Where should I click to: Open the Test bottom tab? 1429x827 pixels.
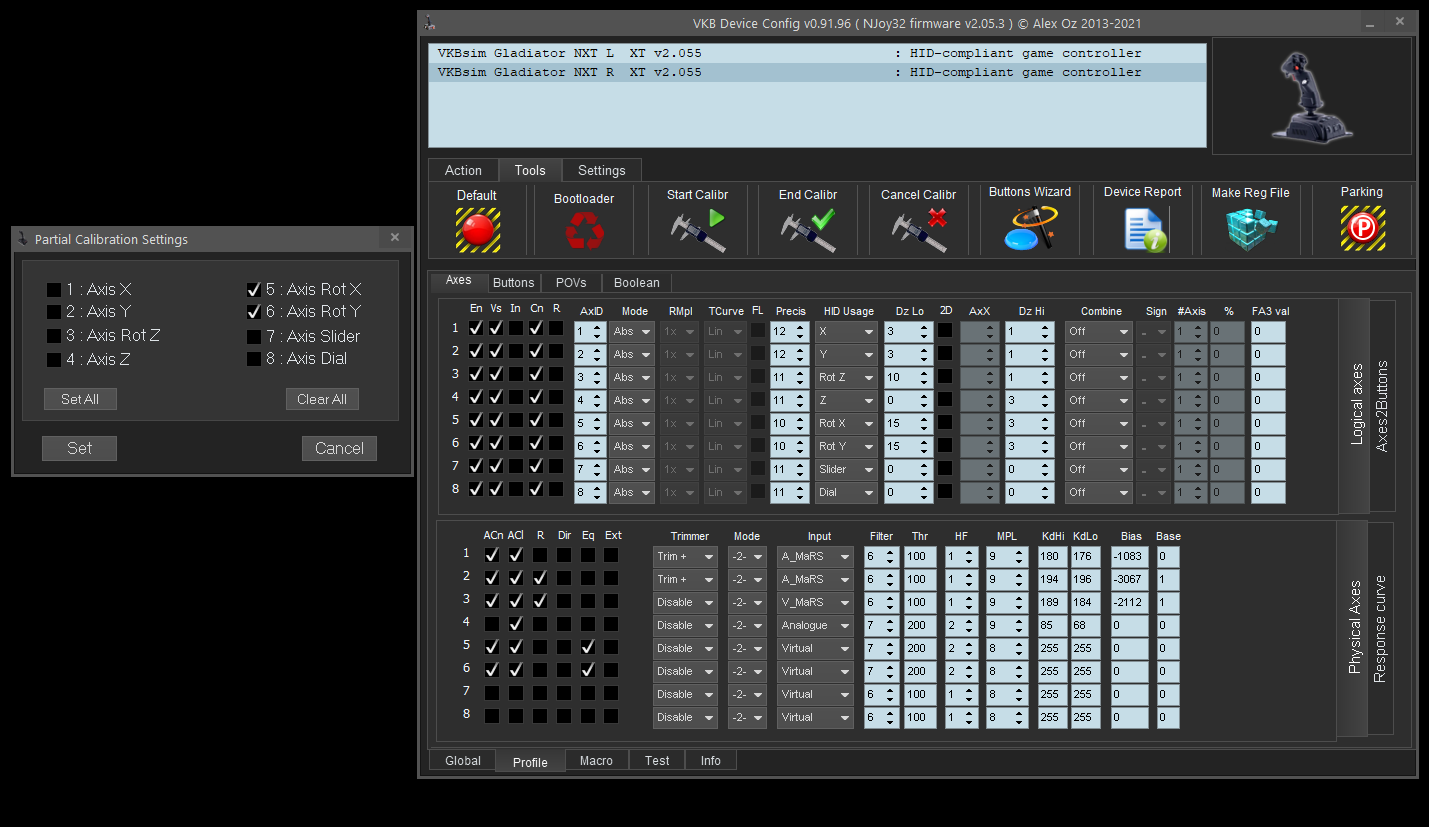[657, 761]
